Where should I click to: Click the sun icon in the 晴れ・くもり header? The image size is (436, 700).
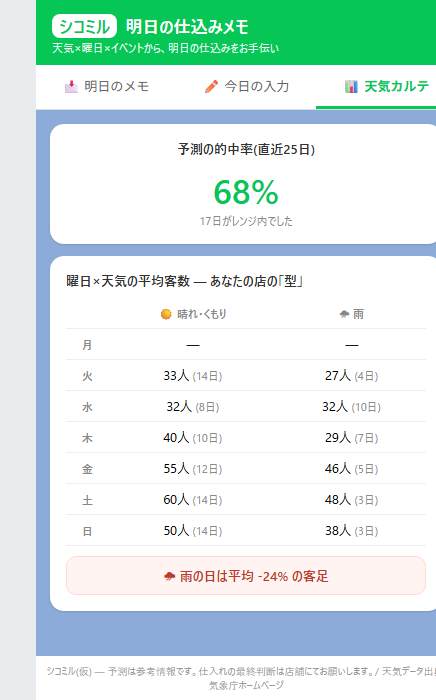pyautogui.click(x=166, y=314)
